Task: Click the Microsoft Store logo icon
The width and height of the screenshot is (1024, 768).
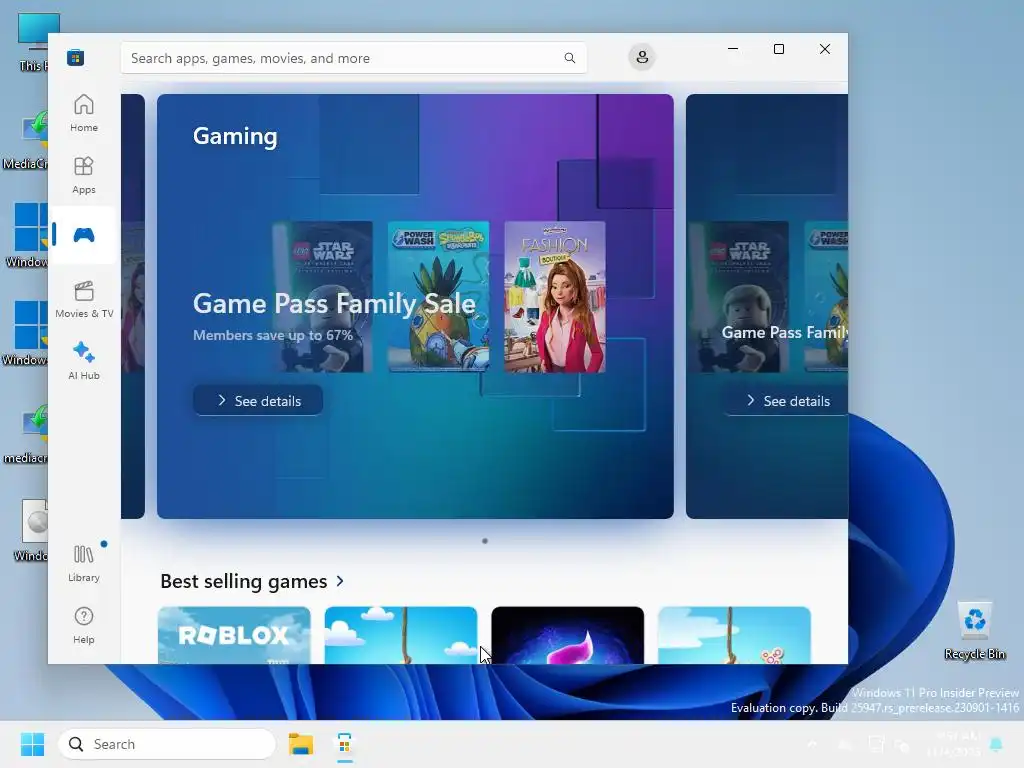Action: click(75, 57)
